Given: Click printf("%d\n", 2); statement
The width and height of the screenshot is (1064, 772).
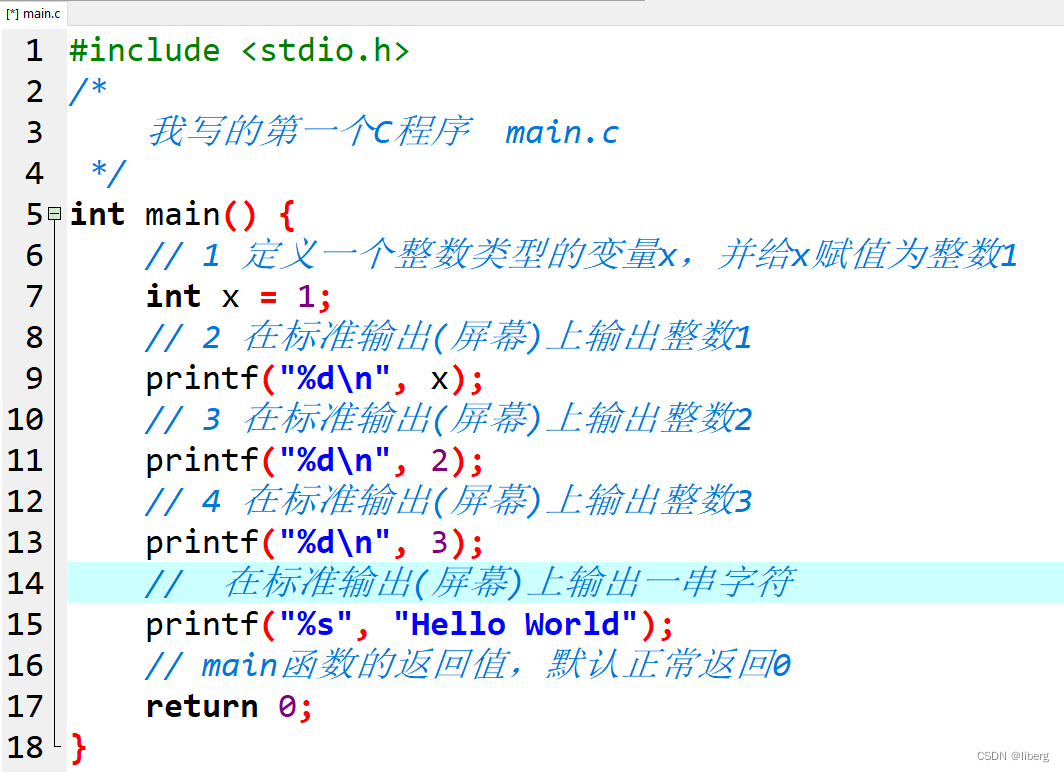Looking at the screenshot, I should 315,461.
